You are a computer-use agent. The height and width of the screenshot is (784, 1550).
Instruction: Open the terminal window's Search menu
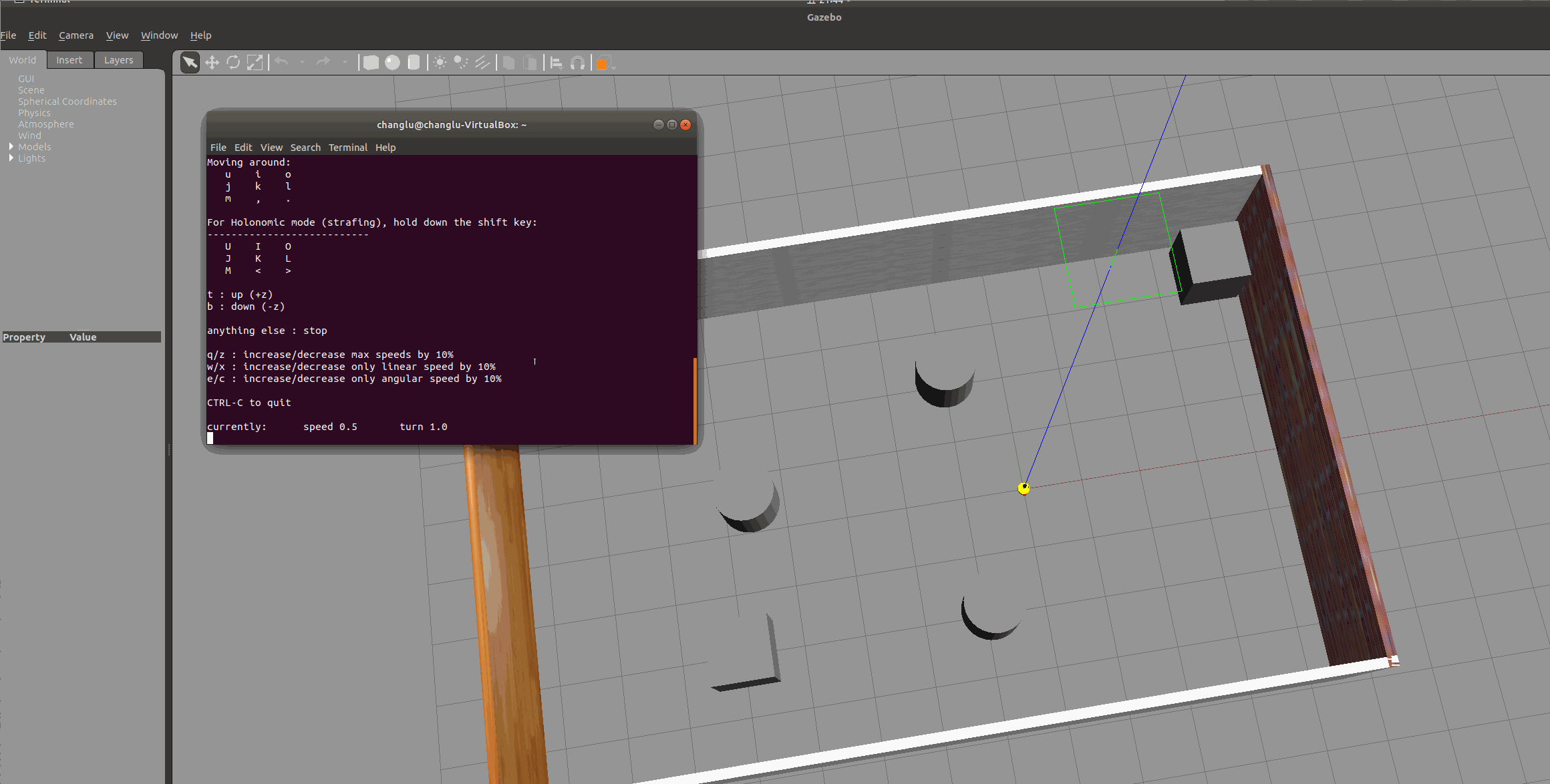point(305,148)
